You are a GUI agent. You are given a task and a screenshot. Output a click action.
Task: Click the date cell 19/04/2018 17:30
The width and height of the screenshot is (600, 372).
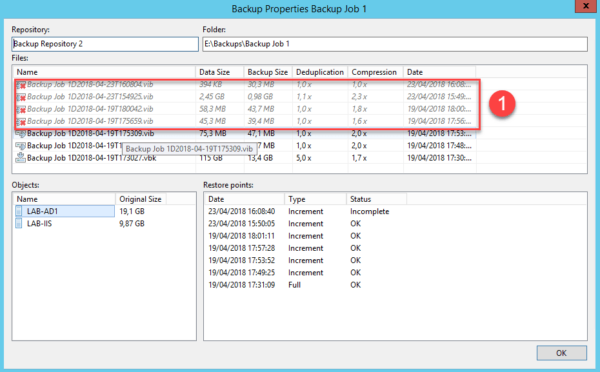coord(439,158)
